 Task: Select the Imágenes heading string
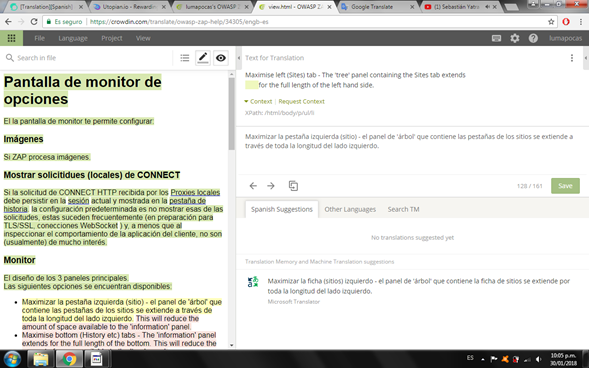pyautogui.click(x=23, y=139)
